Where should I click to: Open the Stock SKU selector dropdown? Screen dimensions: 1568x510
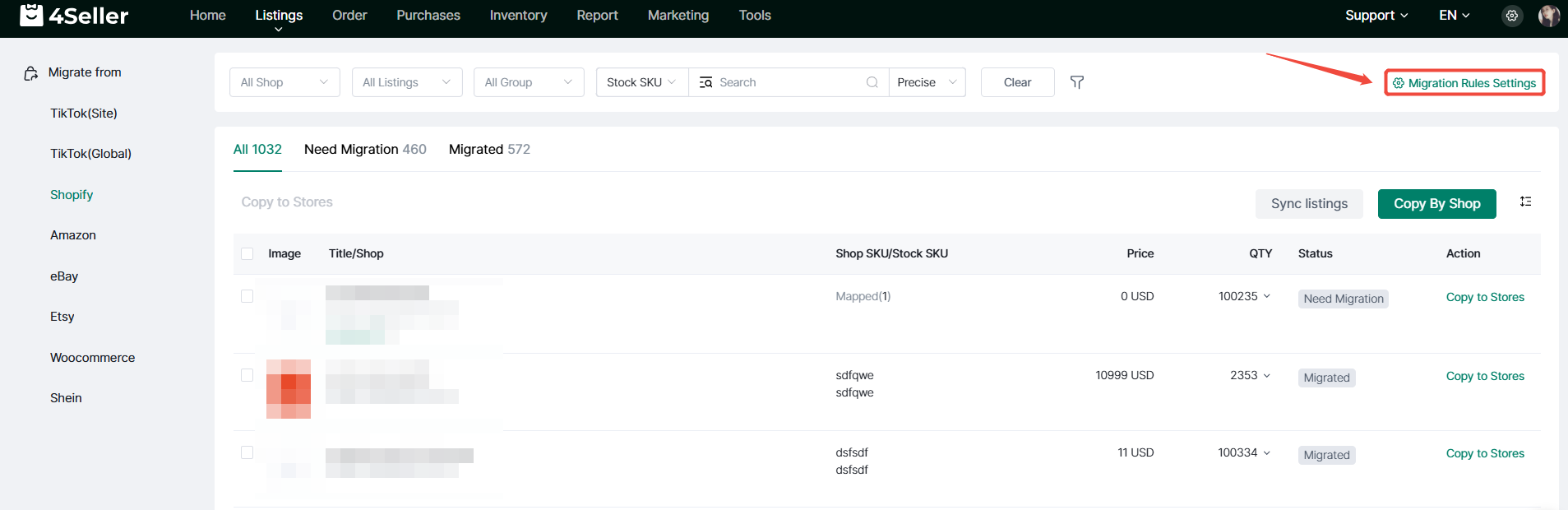point(641,82)
